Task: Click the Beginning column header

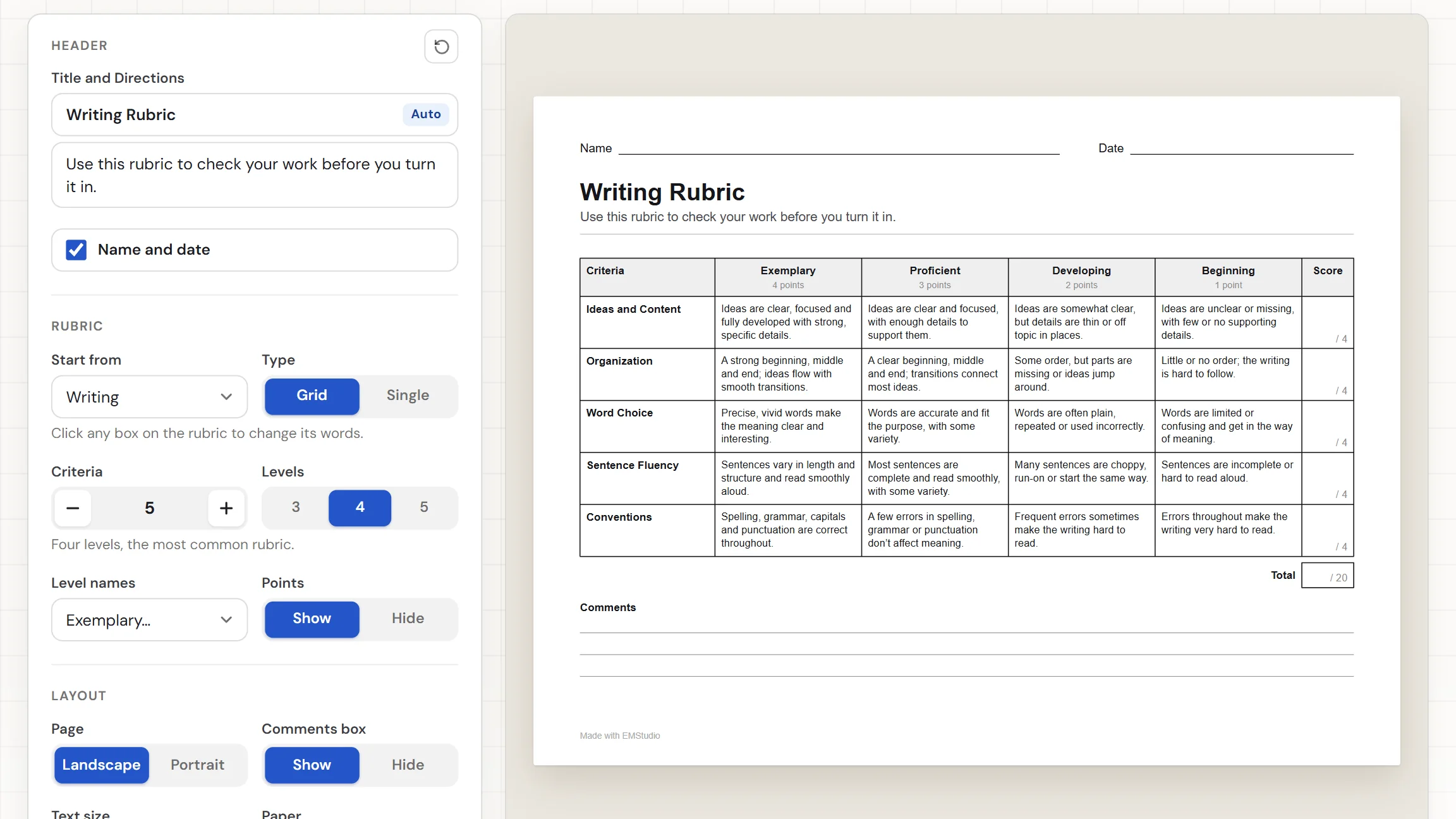Action: coord(1228,277)
